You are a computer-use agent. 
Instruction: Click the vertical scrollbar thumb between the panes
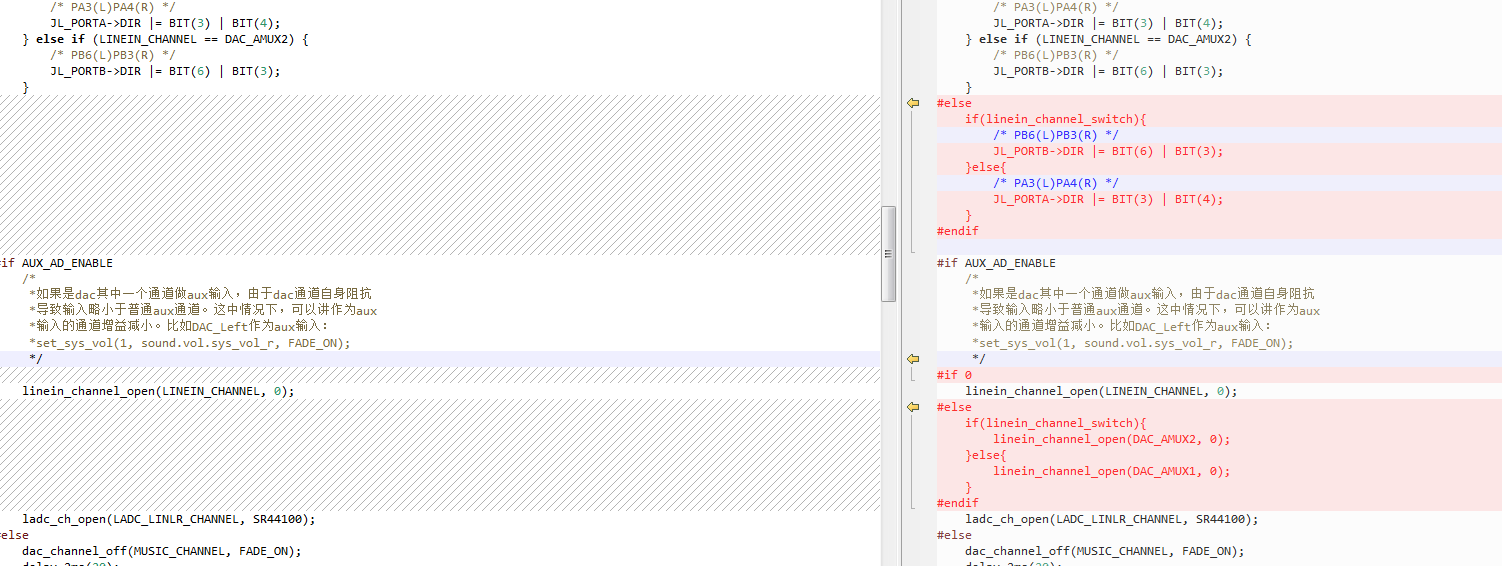(x=888, y=253)
